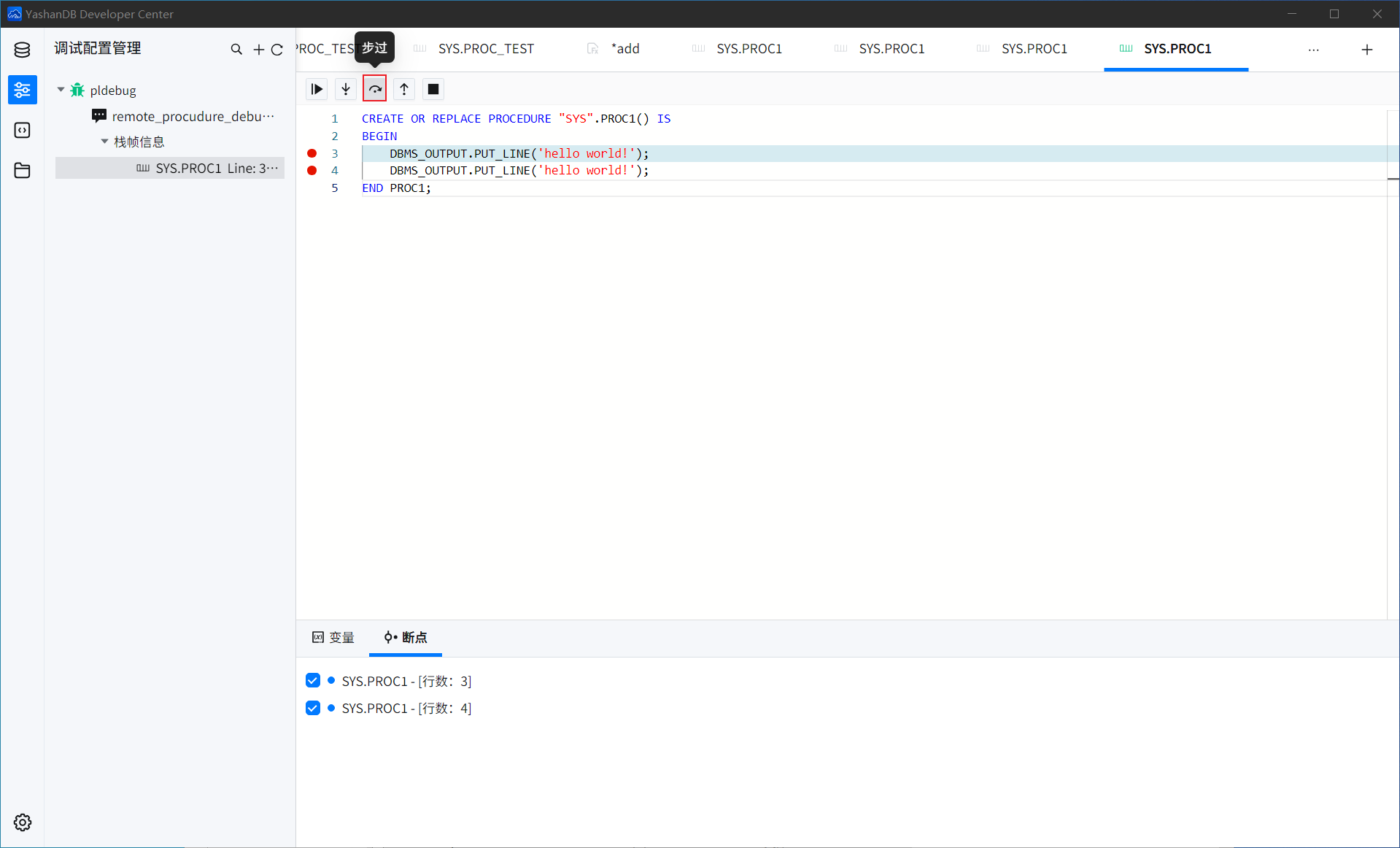Add a new debug configuration

(x=259, y=50)
